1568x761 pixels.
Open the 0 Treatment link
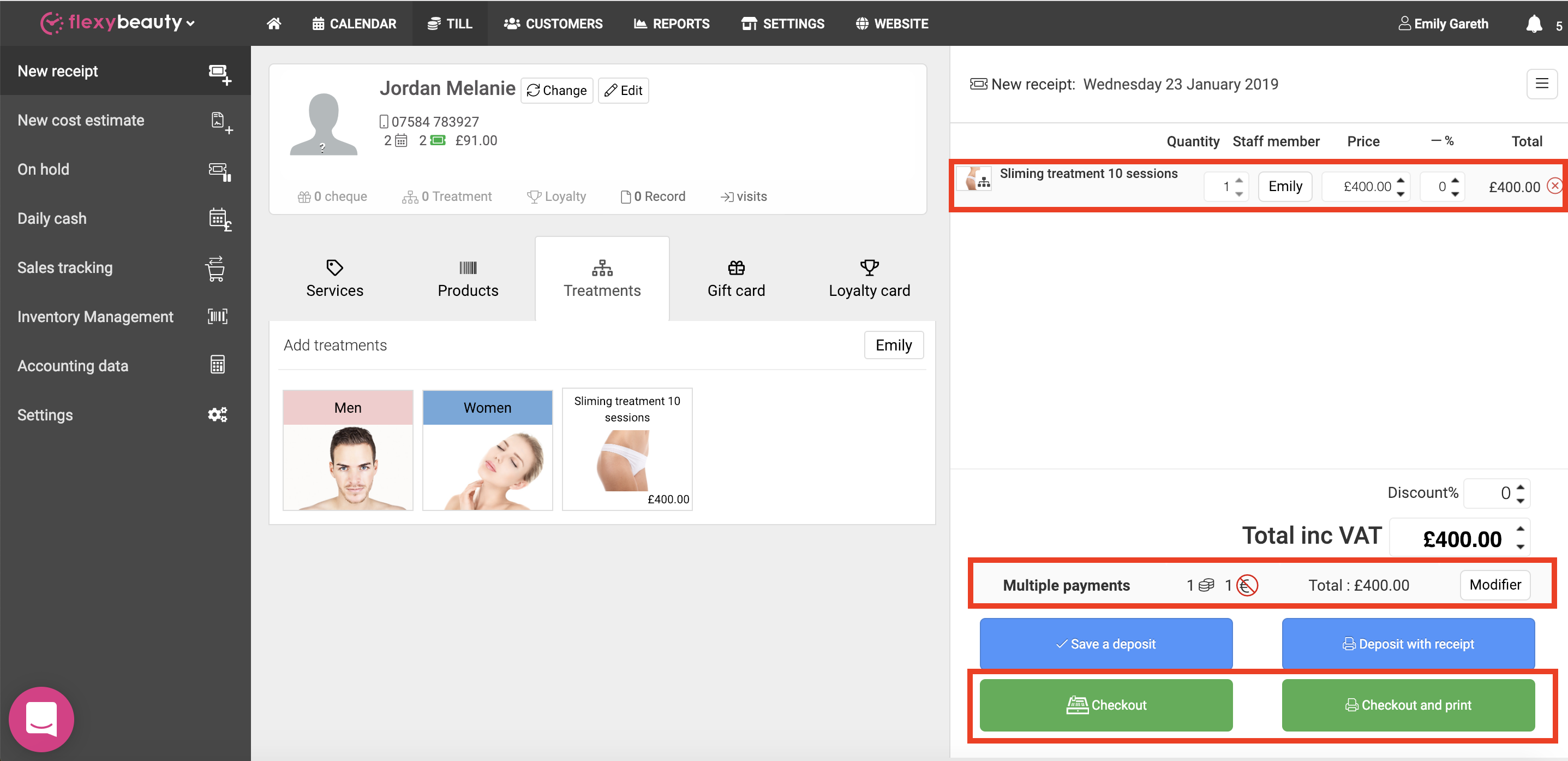(x=447, y=196)
